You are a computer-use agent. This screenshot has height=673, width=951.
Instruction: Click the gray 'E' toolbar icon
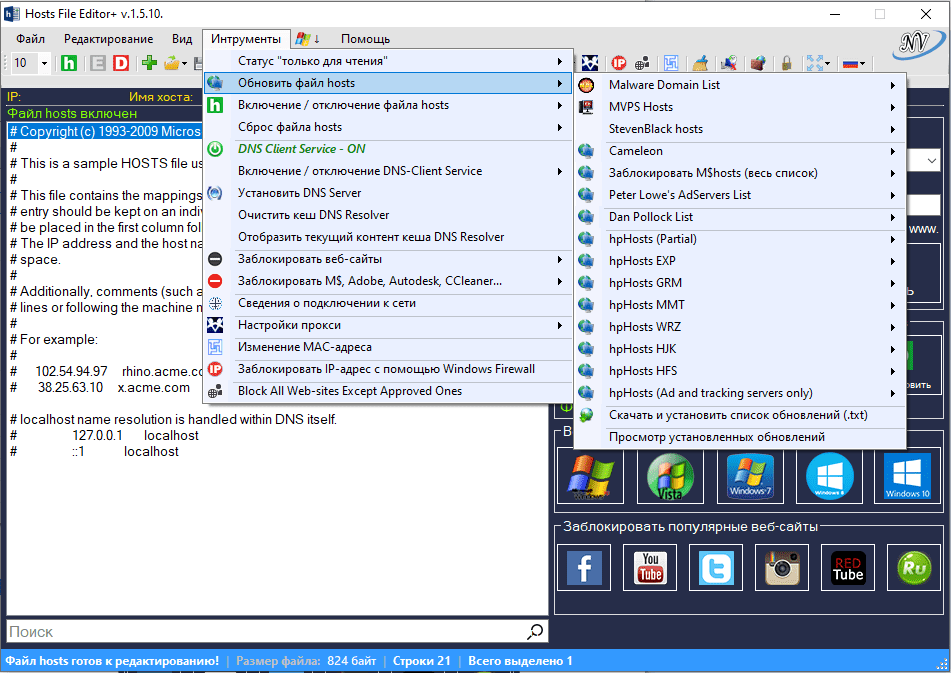[98, 63]
